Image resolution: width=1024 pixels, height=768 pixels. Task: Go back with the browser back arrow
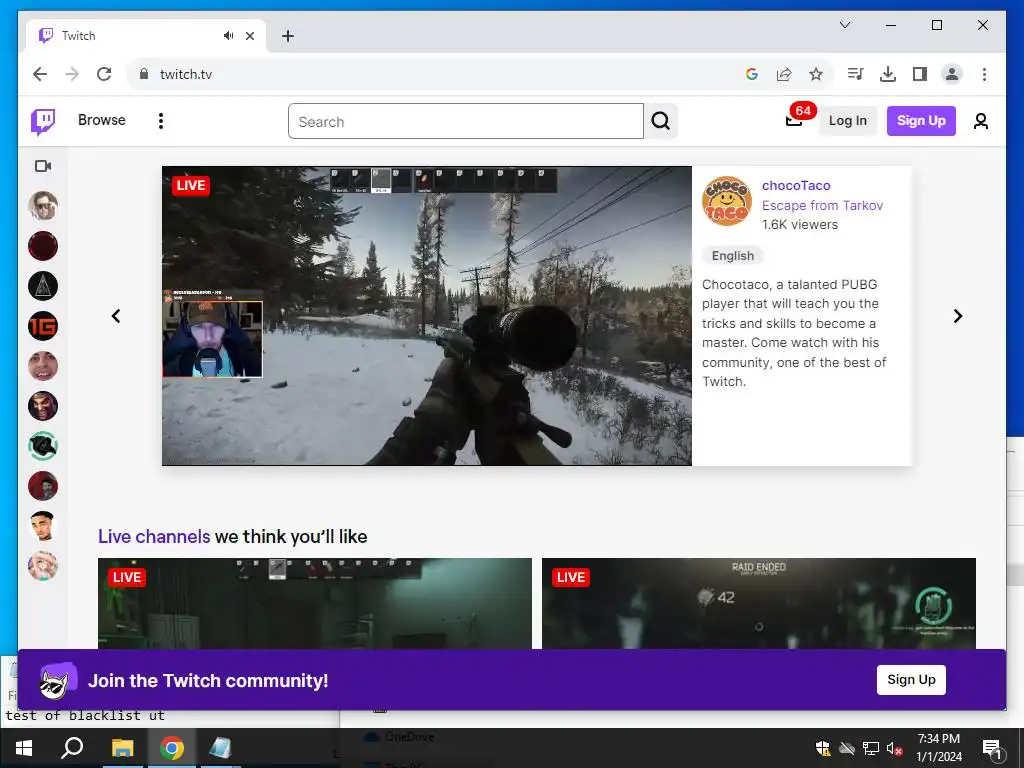[x=40, y=74]
